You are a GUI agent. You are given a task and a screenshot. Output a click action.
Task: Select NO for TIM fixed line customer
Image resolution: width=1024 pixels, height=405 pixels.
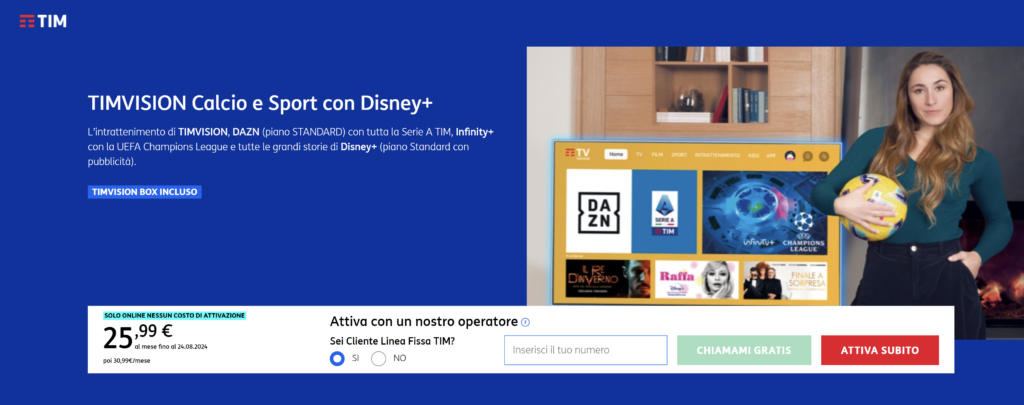(x=379, y=358)
